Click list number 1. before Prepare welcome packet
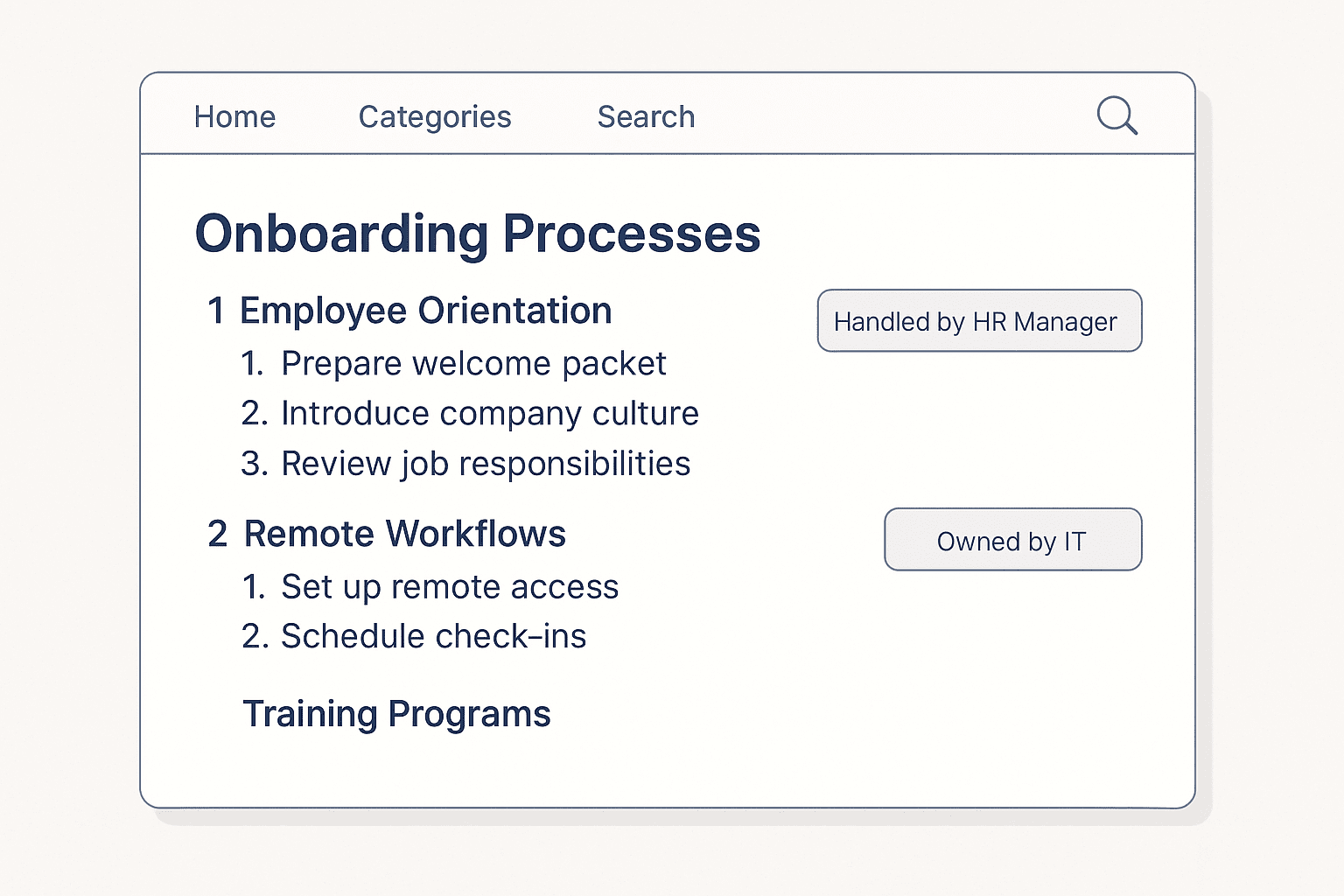The image size is (1344, 896). (253, 364)
